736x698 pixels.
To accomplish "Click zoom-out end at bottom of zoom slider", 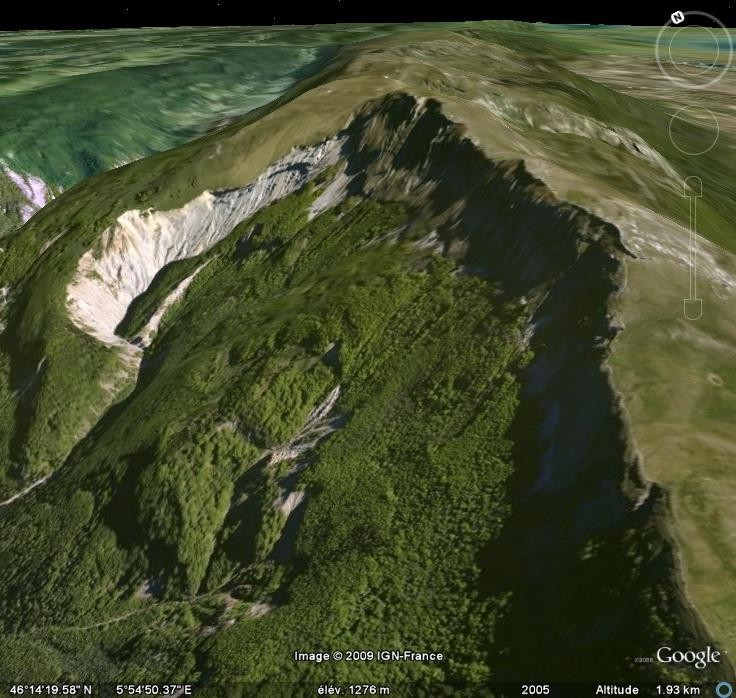I will pyautogui.click(x=692, y=309).
